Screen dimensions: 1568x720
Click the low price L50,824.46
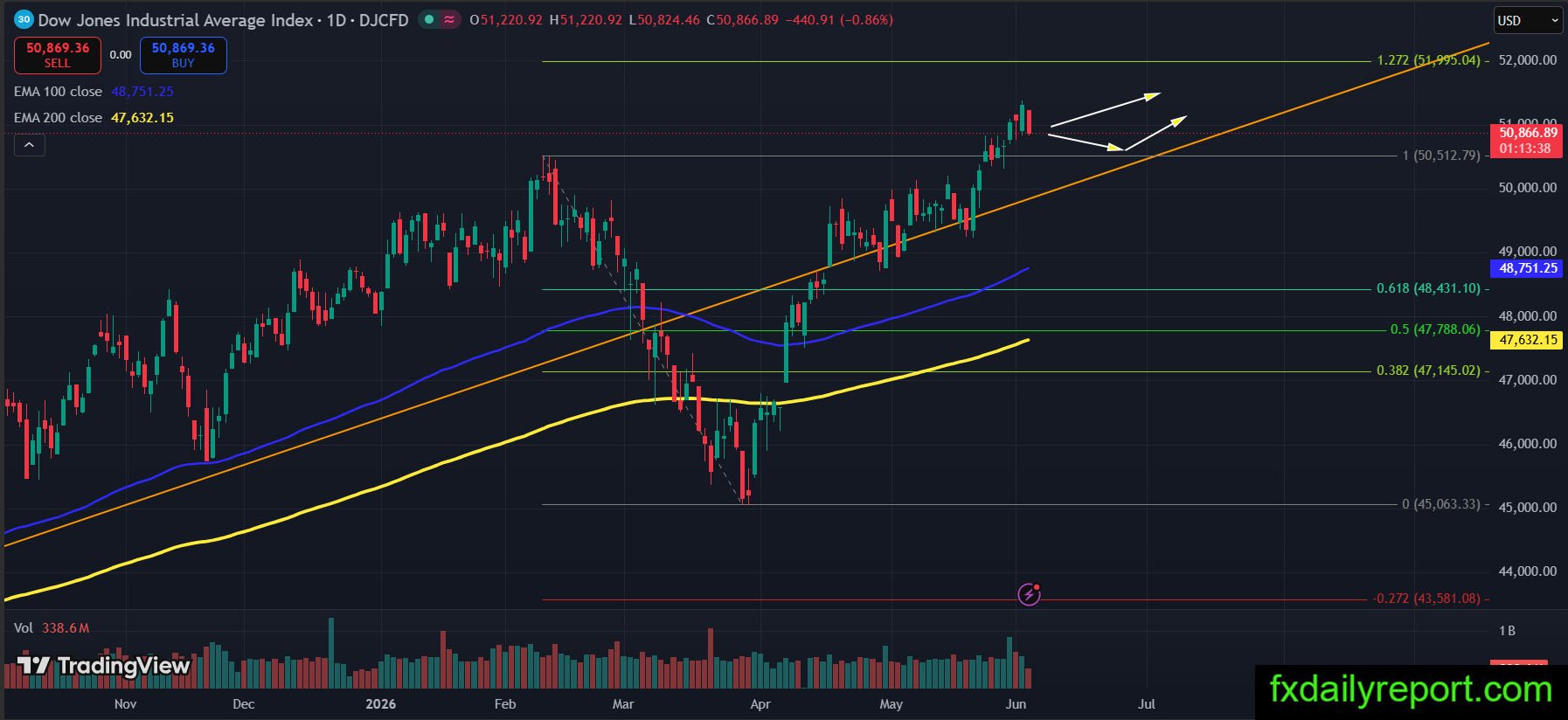pyautogui.click(x=664, y=20)
